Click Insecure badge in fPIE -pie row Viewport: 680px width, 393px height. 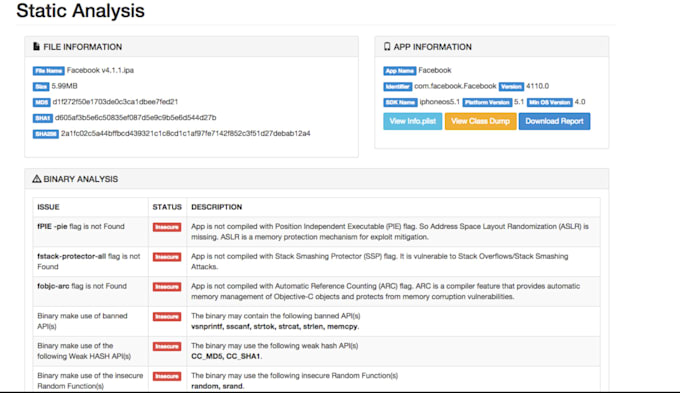click(167, 227)
